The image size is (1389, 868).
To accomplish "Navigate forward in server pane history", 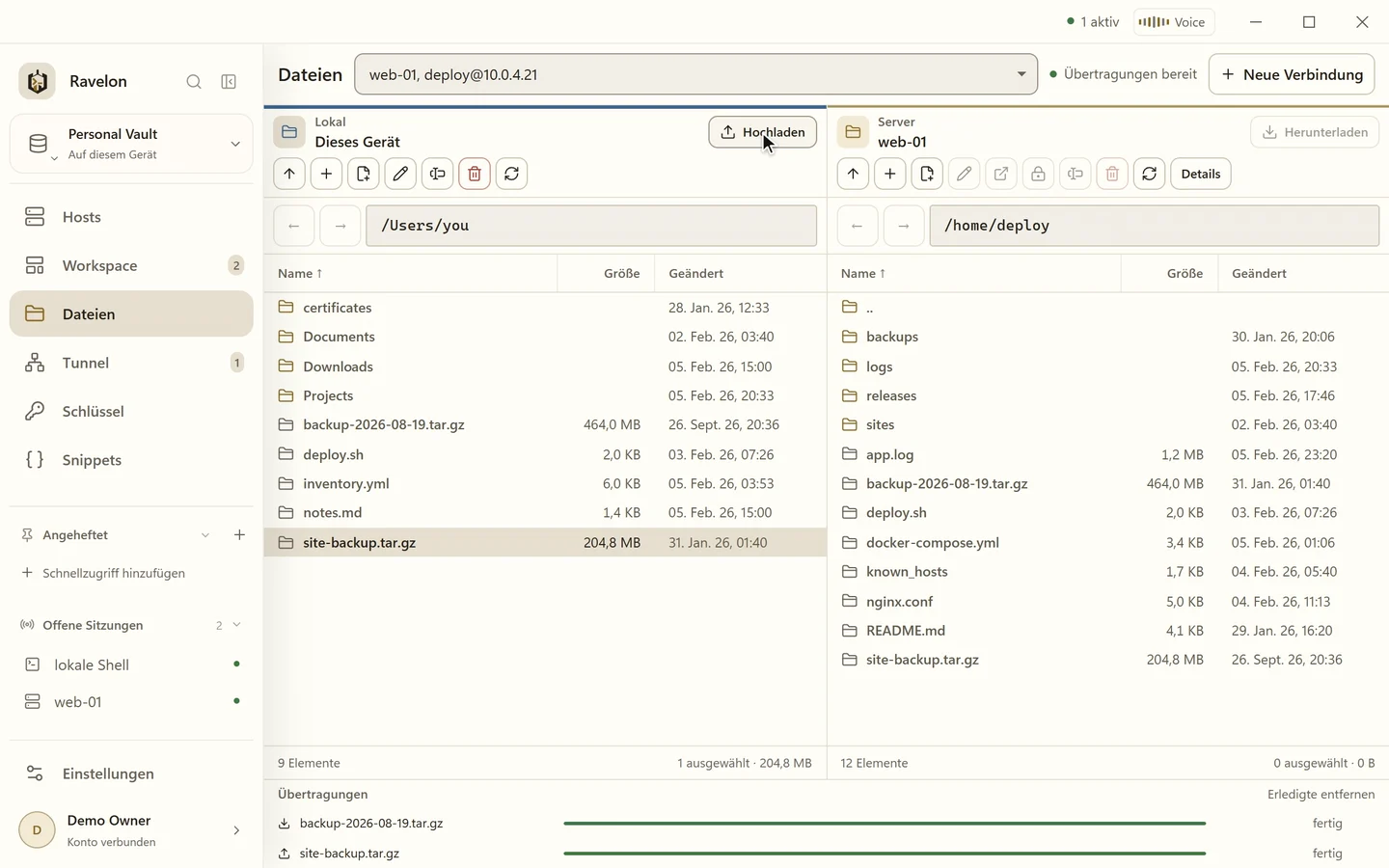I will pos(904,226).
